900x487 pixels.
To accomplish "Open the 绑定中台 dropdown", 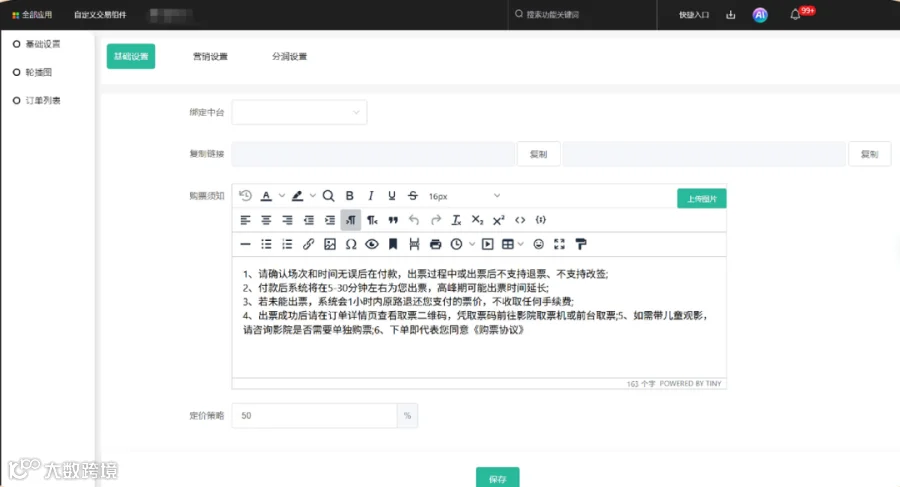I will [299, 112].
